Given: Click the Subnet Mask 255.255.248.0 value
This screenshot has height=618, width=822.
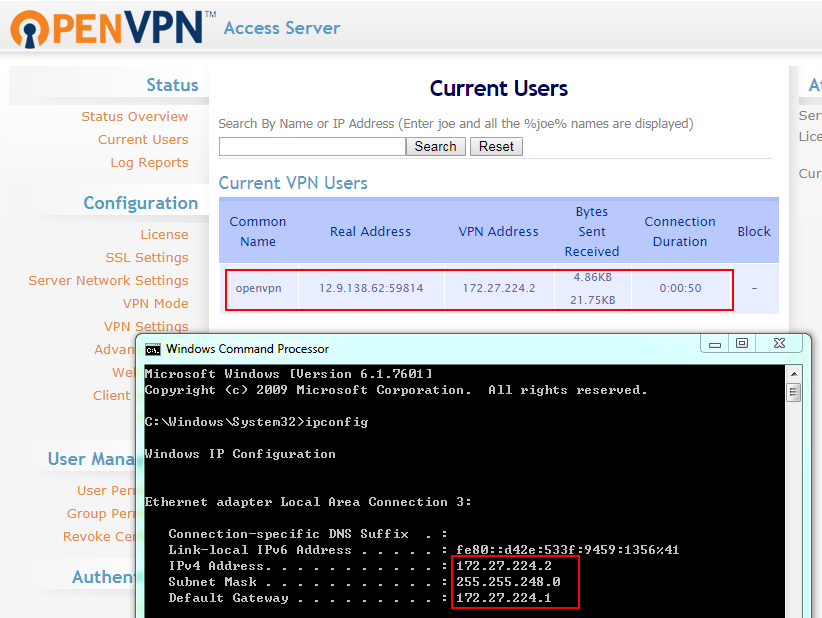Looking at the screenshot, I should 508,582.
